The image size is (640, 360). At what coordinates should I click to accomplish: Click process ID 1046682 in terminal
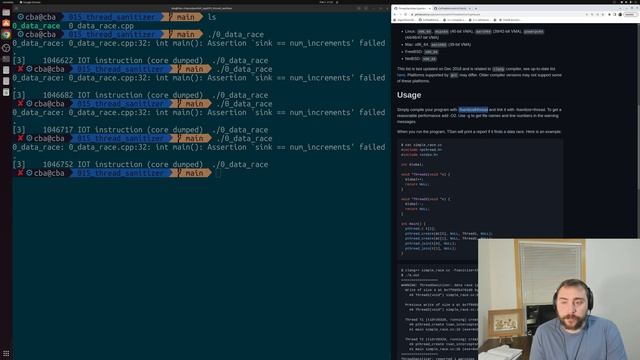(x=58, y=95)
